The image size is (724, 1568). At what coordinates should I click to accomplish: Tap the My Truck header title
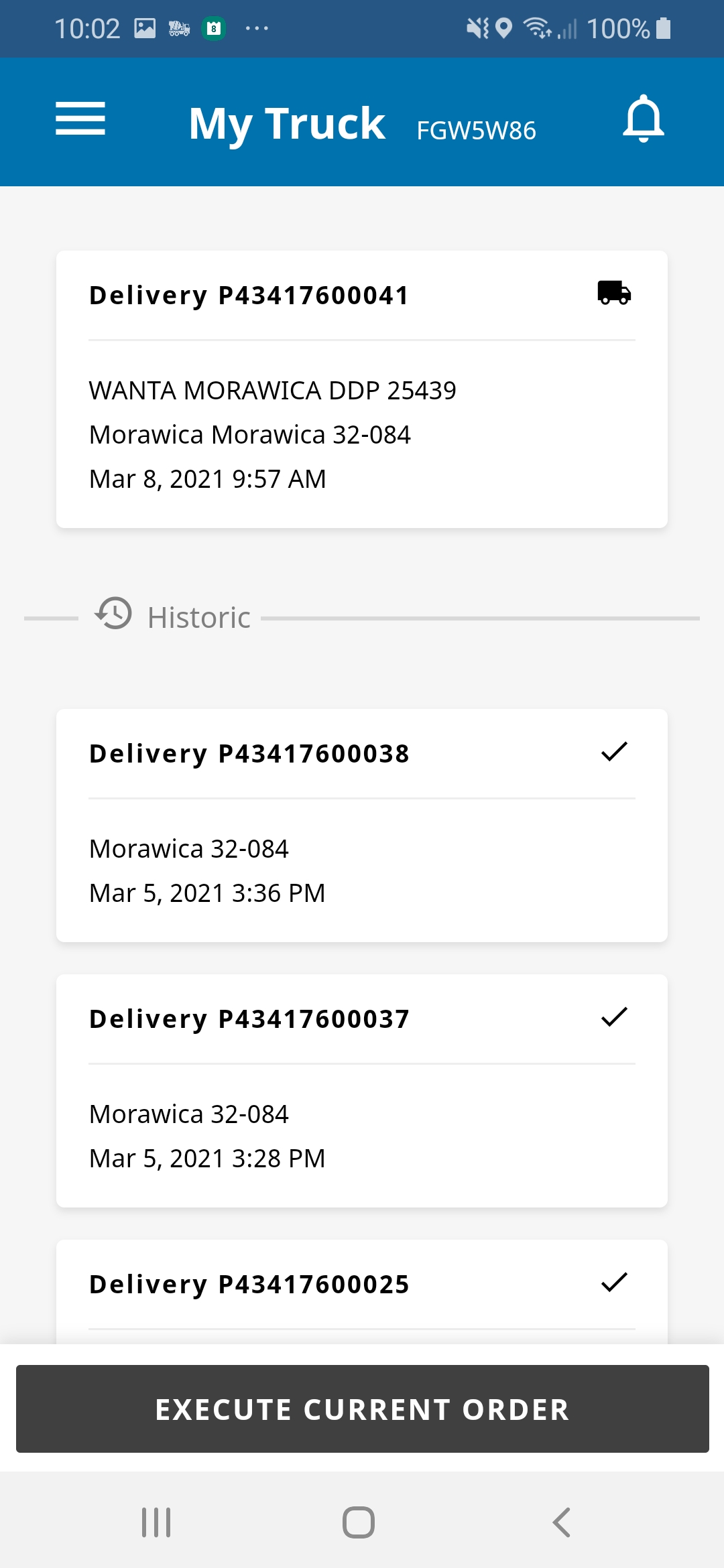coord(287,123)
